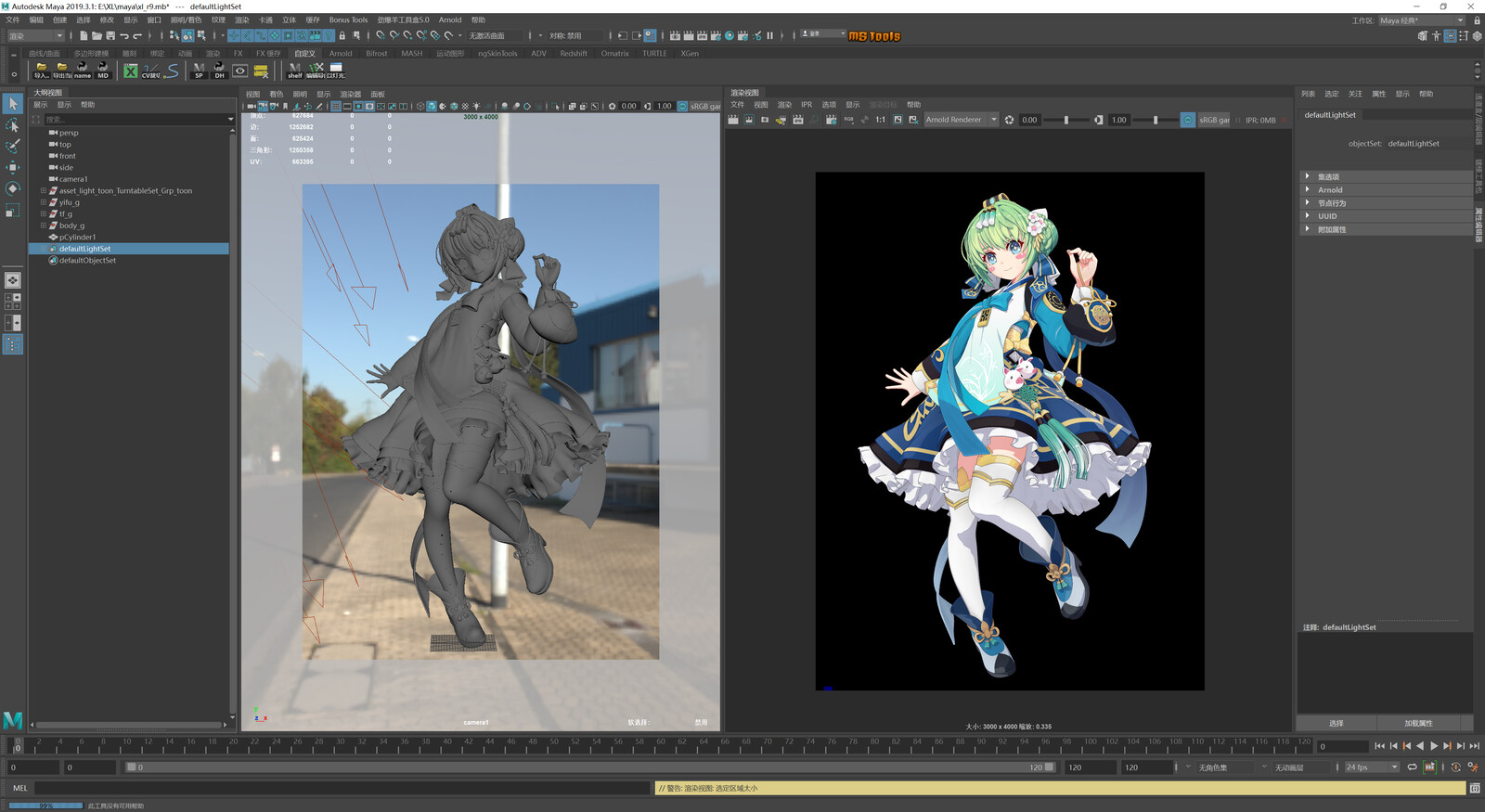The height and width of the screenshot is (812, 1485).
Task: Toggle the lock selection padlock icon
Action: coord(342,35)
